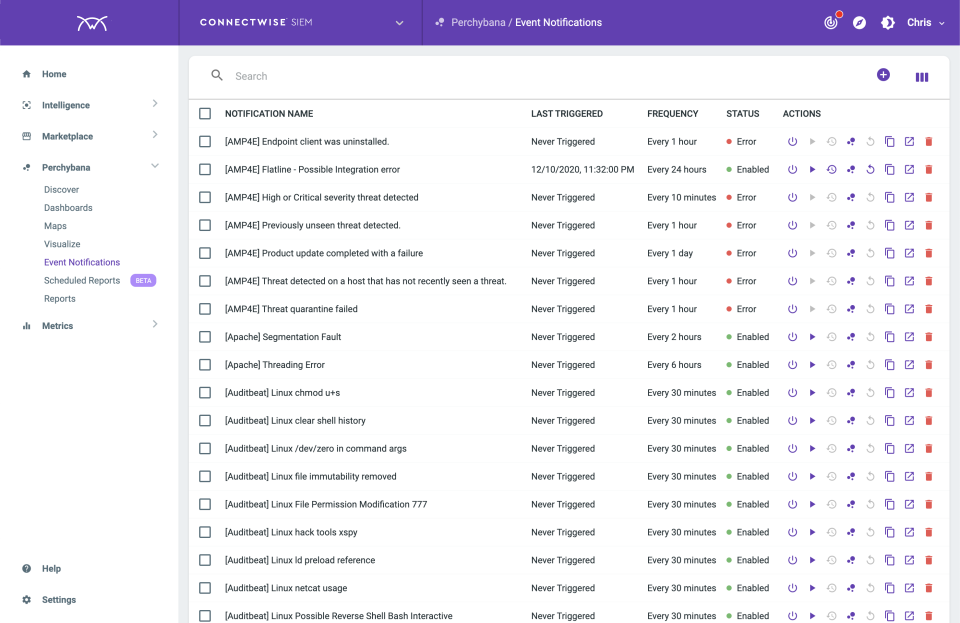Select the checkbox for [AMP4E] Endpoint client was uninstalled
The height and width of the screenshot is (623, 960).
point(205,141)
